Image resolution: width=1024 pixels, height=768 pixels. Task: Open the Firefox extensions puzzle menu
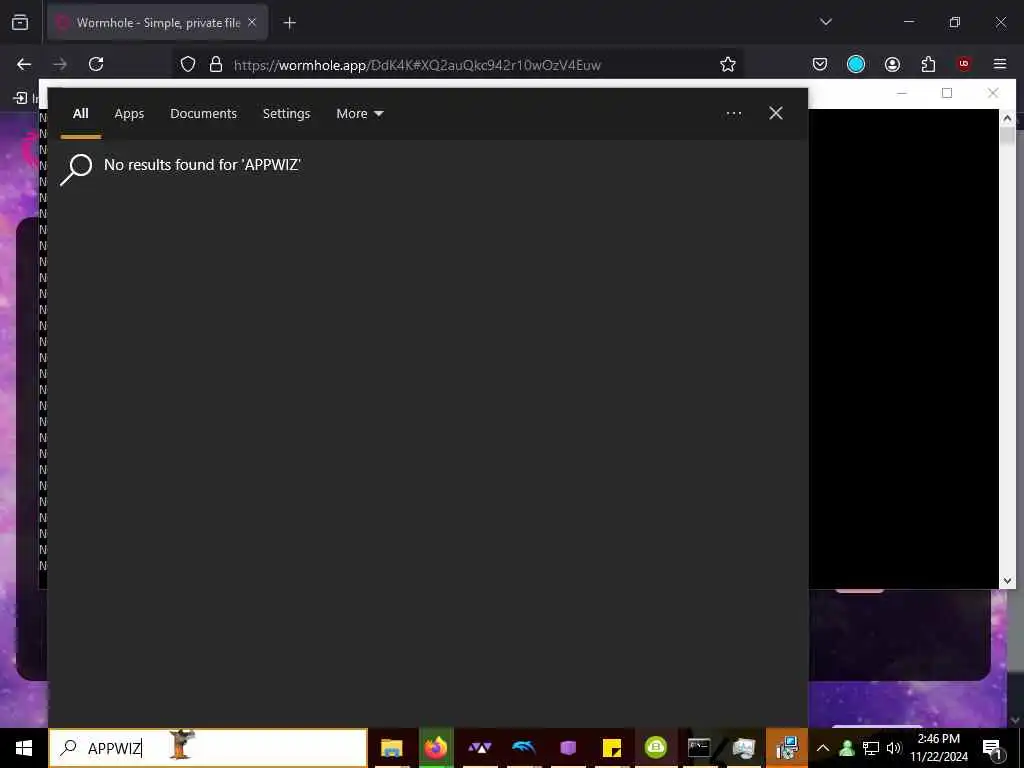pos(928,64)
